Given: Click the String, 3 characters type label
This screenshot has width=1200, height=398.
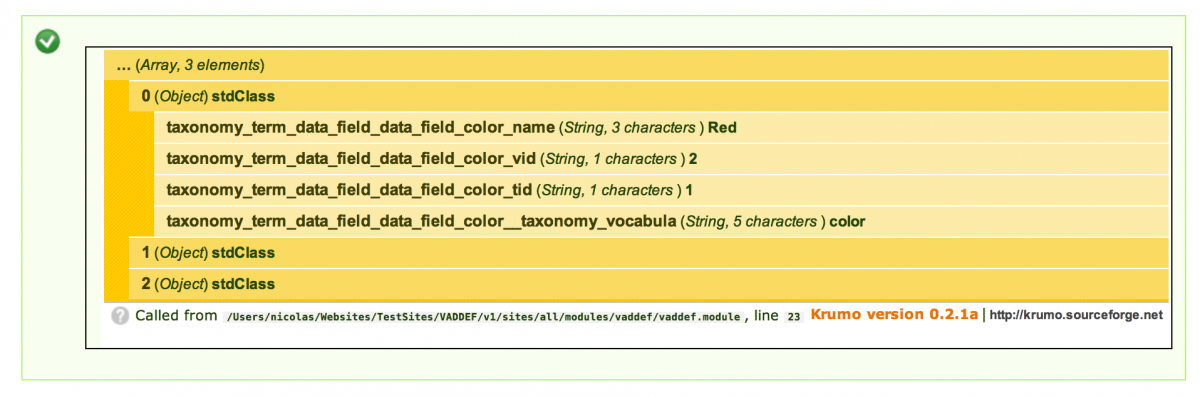Looking at the screenshot, I should [631, 128].
